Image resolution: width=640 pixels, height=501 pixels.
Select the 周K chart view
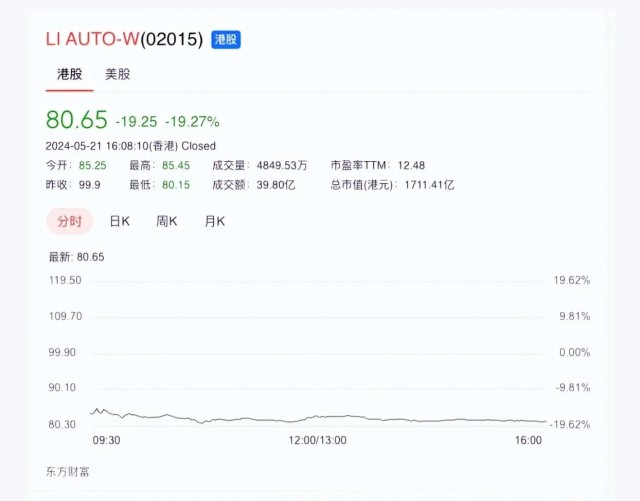coord(167,221)
